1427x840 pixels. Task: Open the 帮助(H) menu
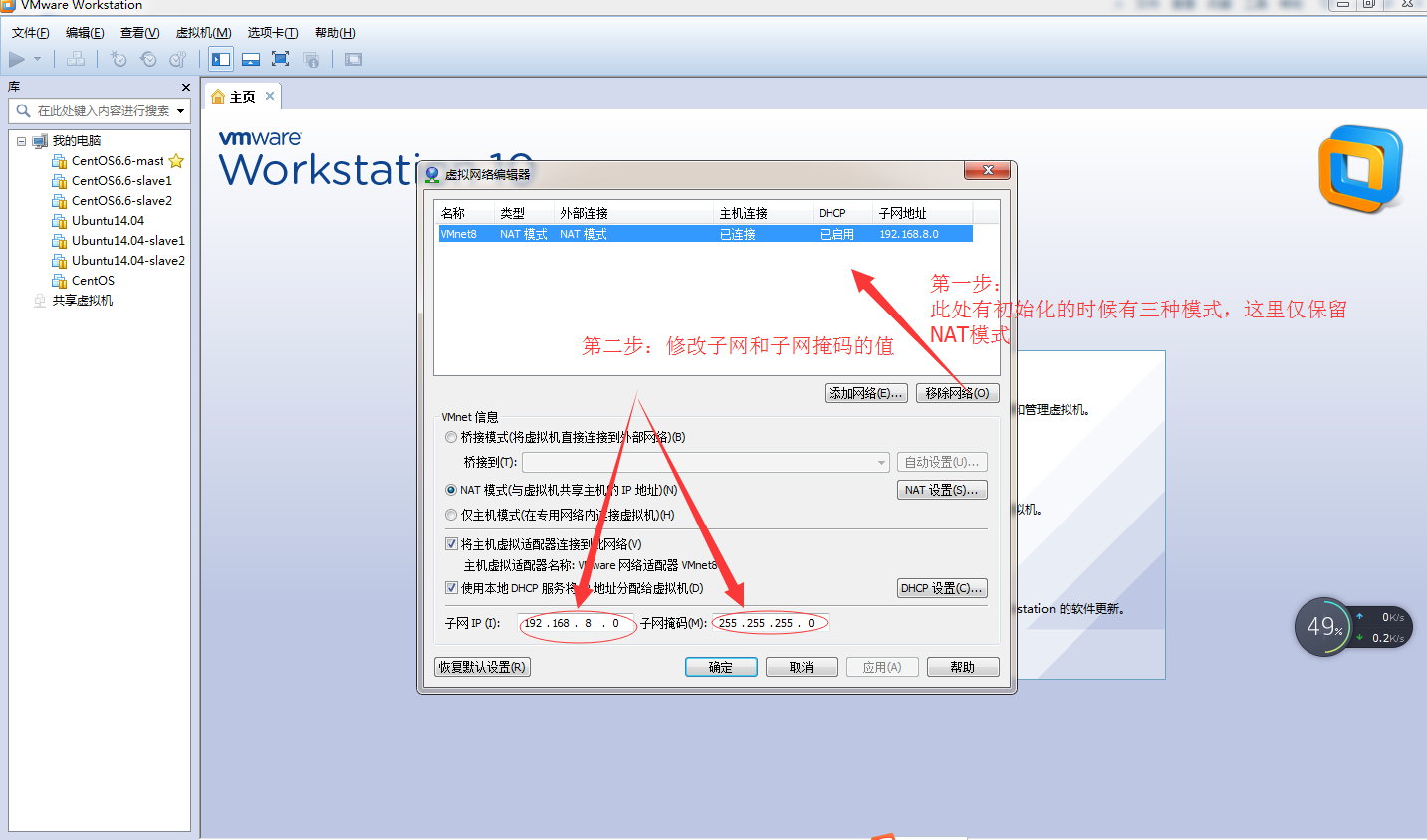tap(335, 33)
